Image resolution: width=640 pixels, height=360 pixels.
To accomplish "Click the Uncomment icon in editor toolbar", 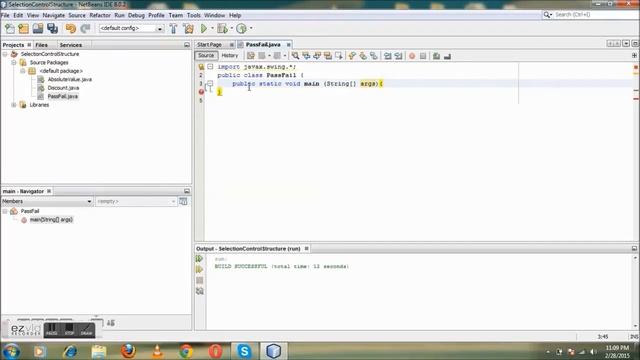I will [x=447, y=56].
